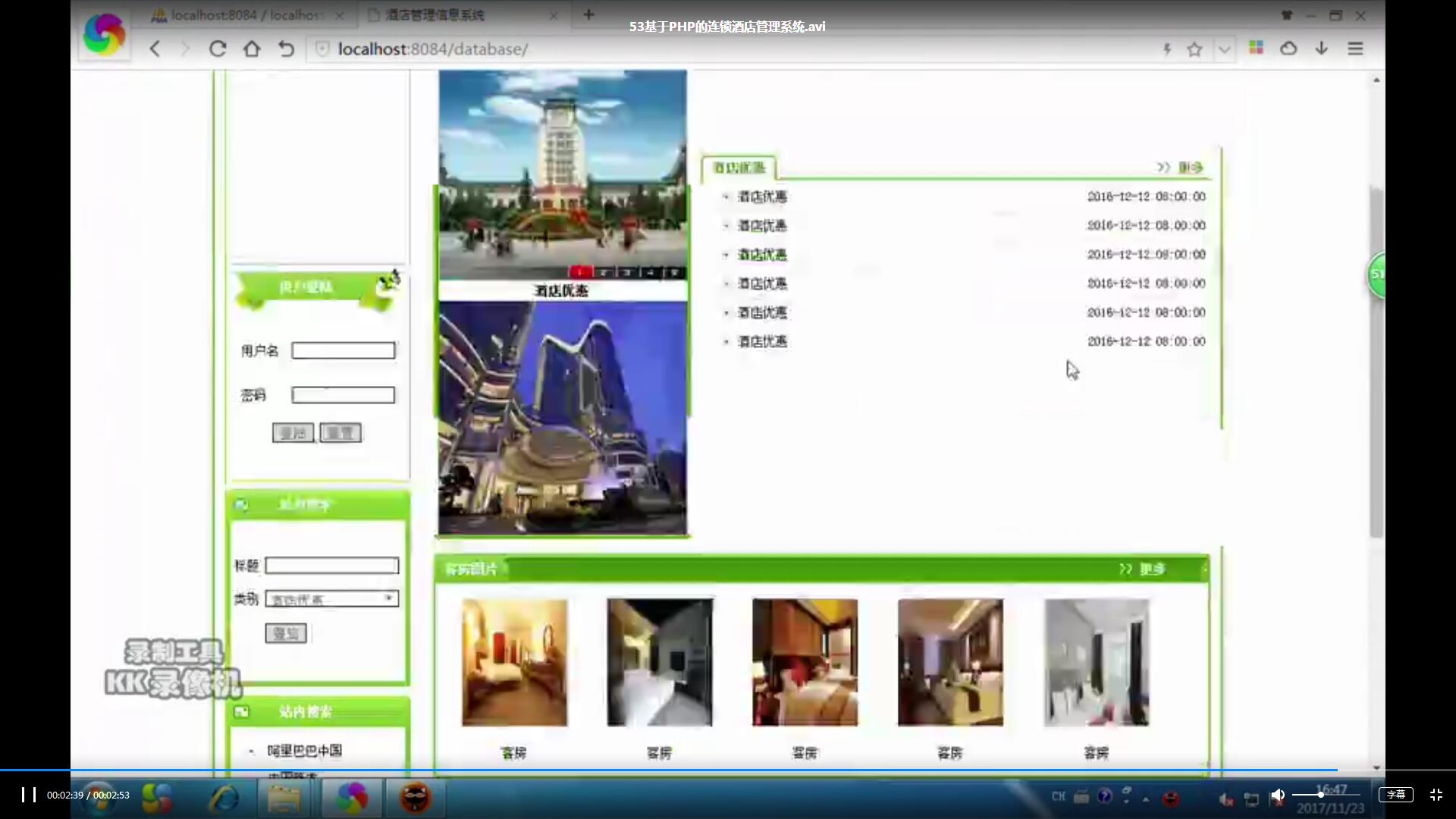The image size is (1456, 819).
Task: Click the green floating side badge
Action: 1376,275
